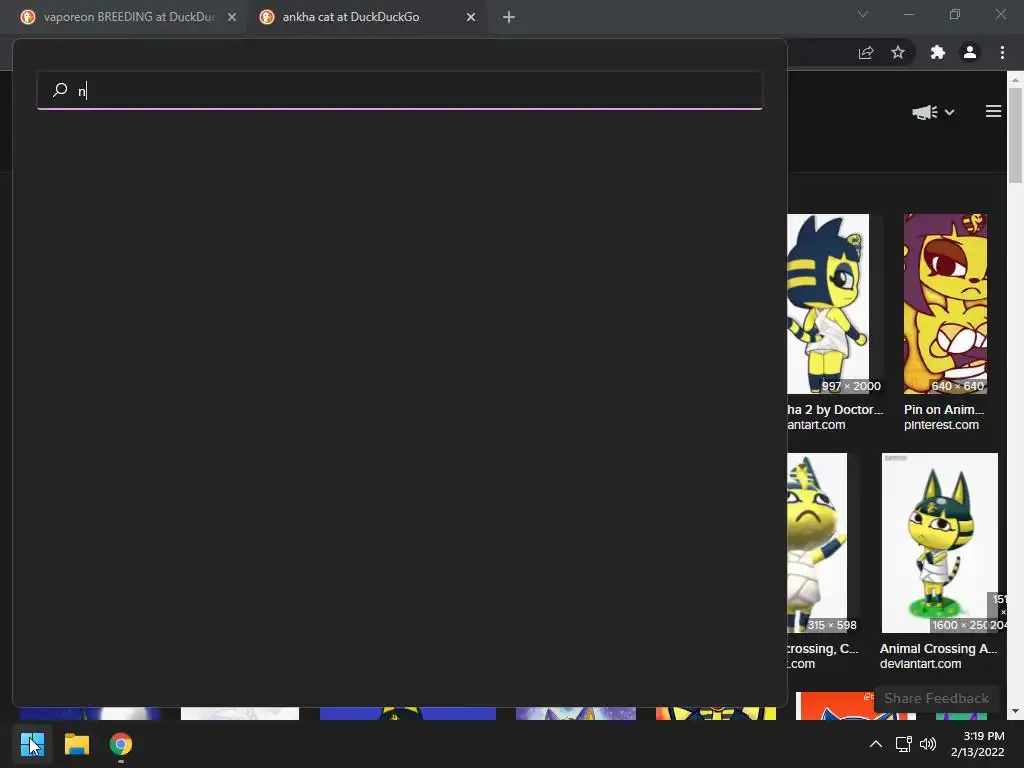Click the 'ha 2 by Doctor...' image title

835,409
